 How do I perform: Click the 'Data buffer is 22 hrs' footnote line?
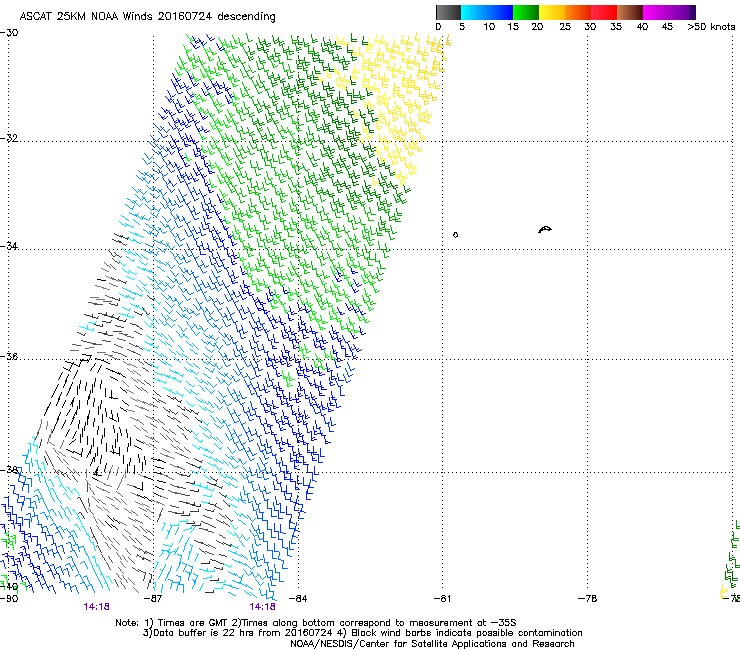click(x=362, y=633)
